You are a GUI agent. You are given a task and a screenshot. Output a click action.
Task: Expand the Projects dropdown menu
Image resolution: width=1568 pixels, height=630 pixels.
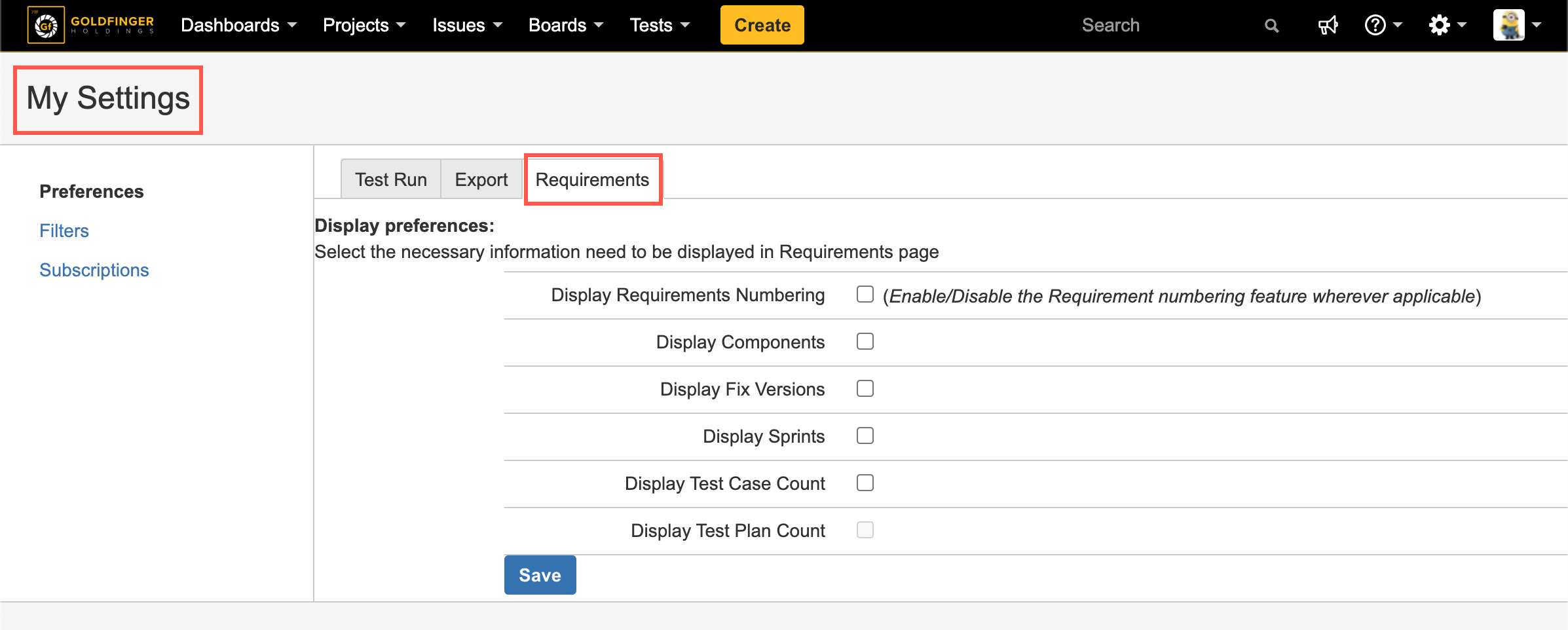[364, 26]
